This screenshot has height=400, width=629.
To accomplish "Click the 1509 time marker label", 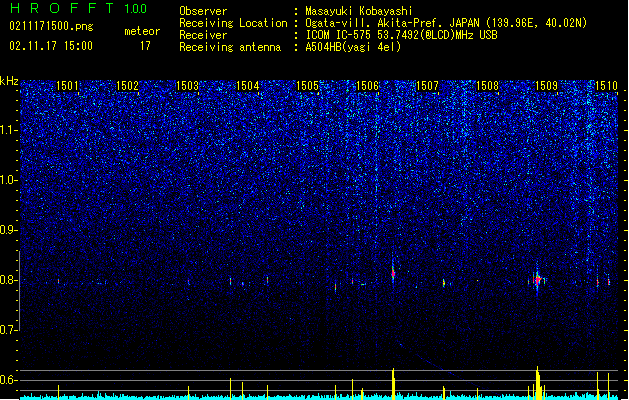I will tap(547, 85).
